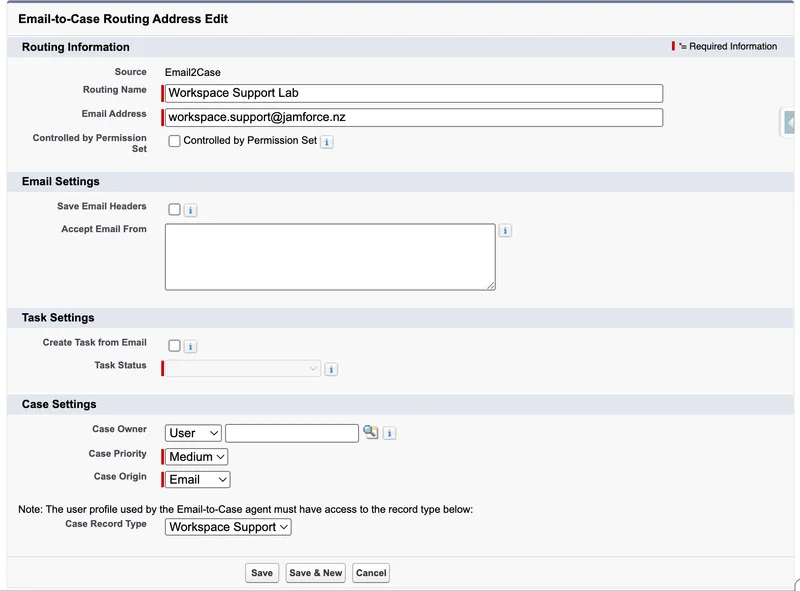Click into the Email Address field
This screenshot has height=591, width=800.
(414, 117)
